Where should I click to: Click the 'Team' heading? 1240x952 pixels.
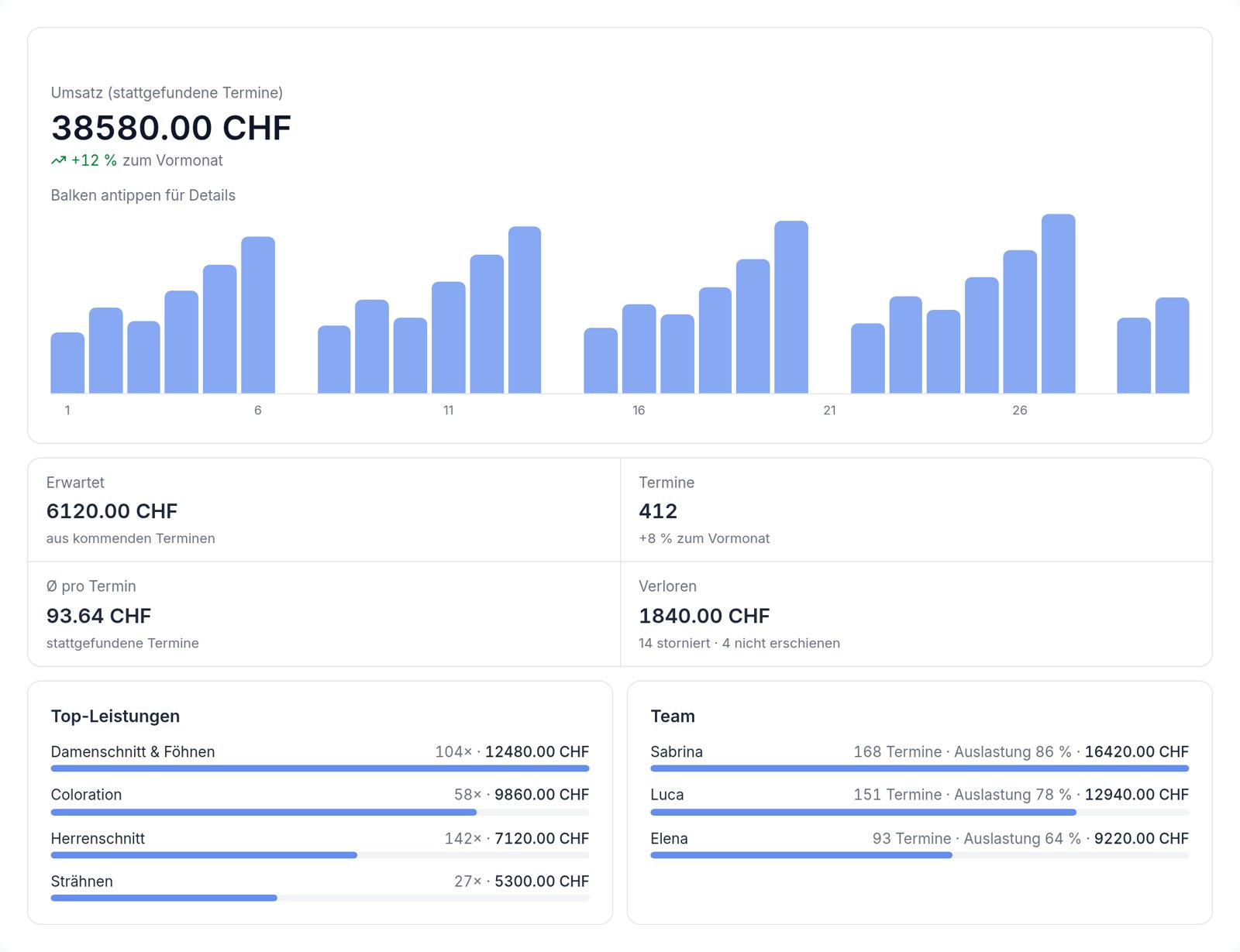coord(673,717)
